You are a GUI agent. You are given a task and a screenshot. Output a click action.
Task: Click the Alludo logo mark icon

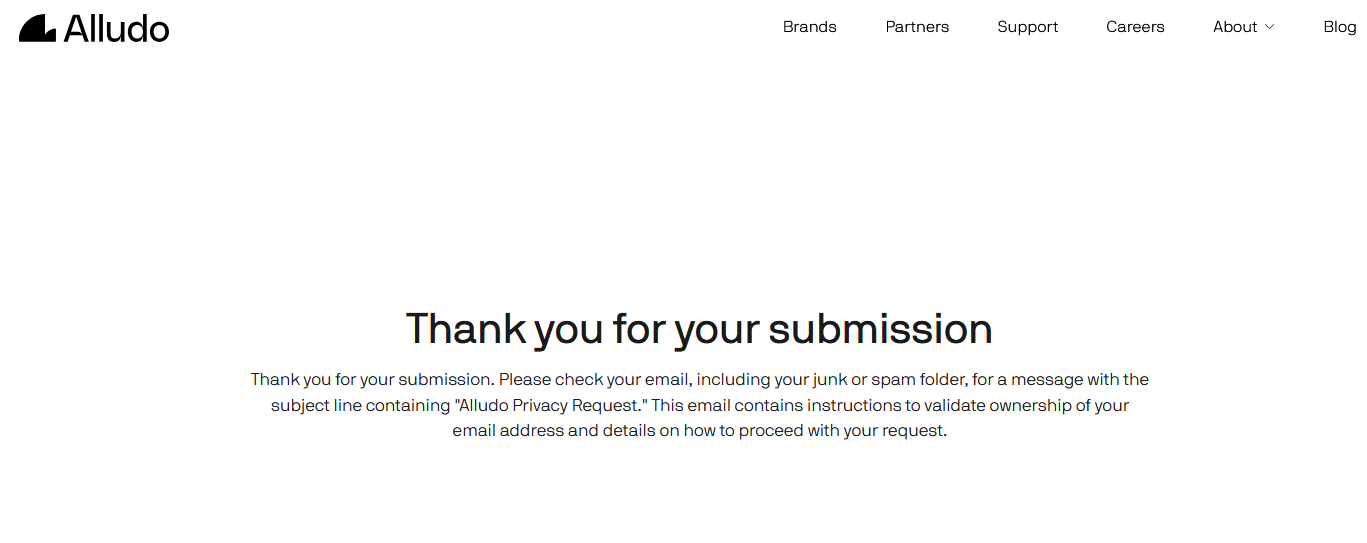(37, 28)
